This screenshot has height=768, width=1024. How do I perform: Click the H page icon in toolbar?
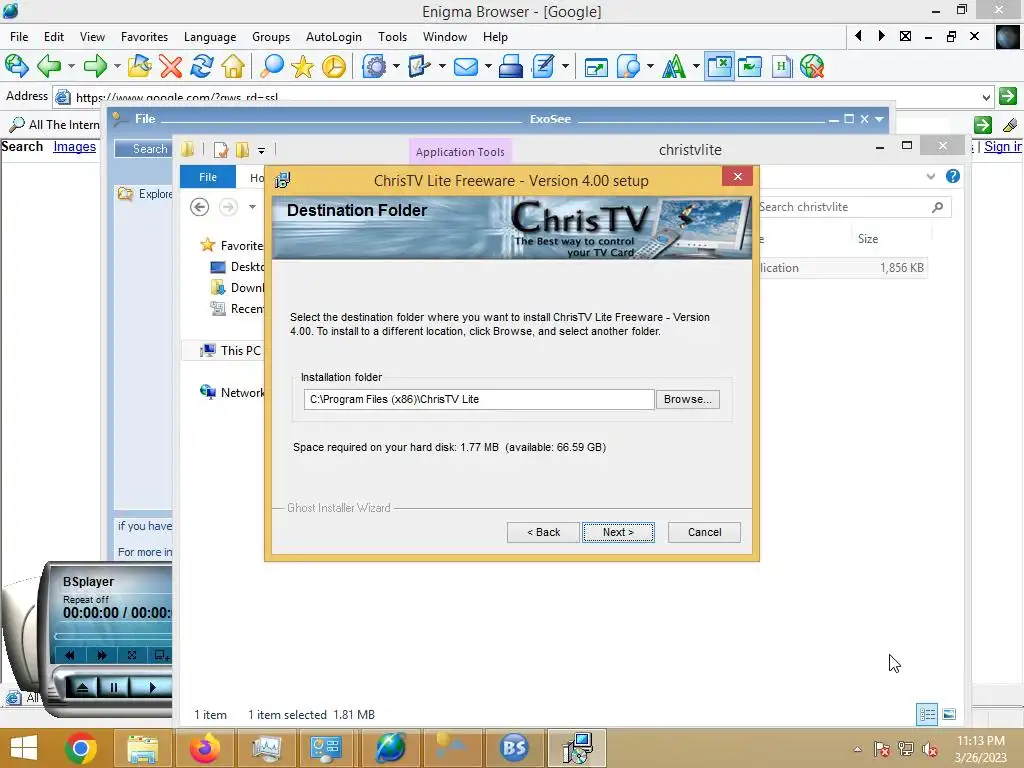782,66
